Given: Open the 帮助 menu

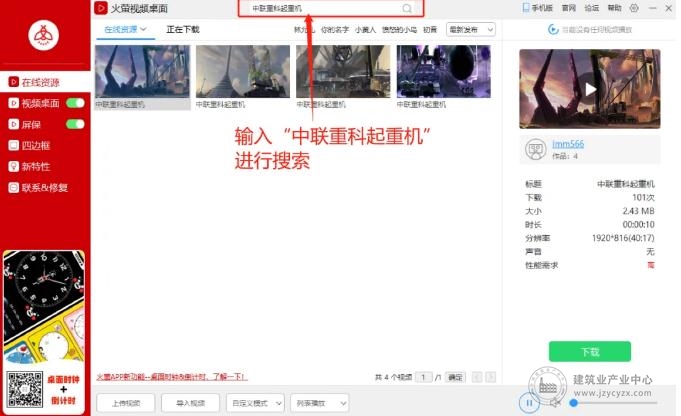Looking at the screenshot, I should [614, 8].
